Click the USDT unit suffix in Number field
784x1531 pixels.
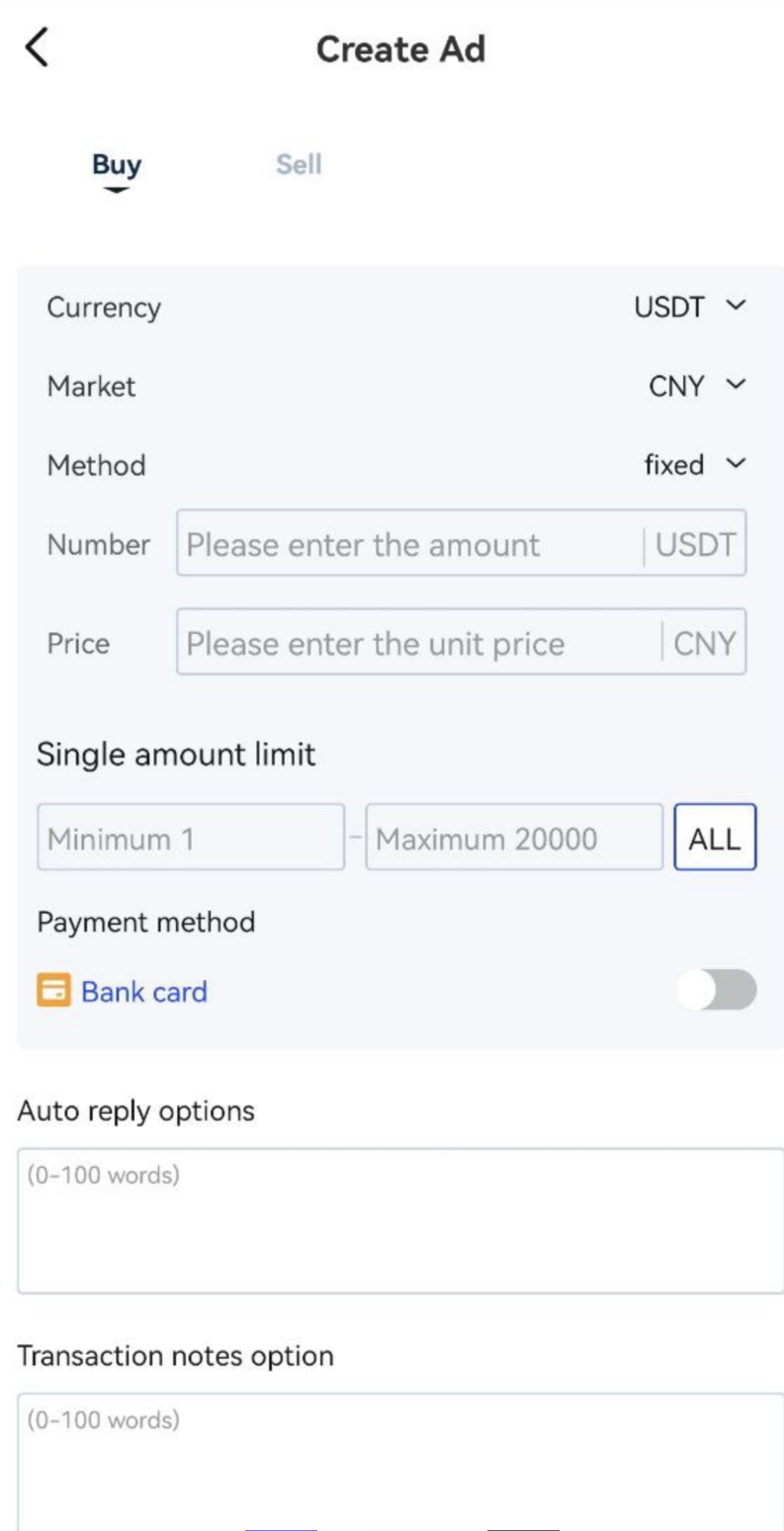click(695, 545)
